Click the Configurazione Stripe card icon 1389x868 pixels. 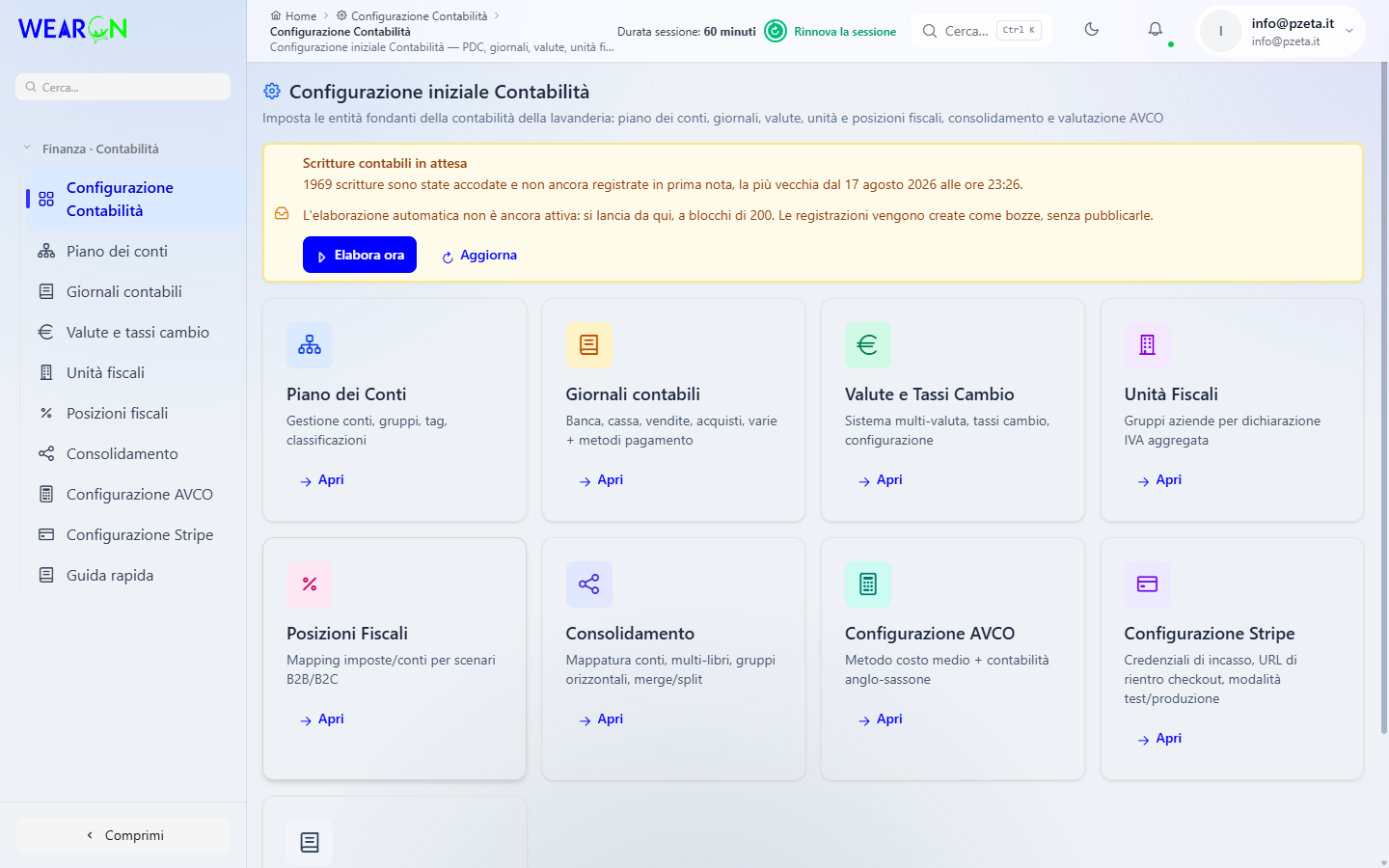[1148, 583]
